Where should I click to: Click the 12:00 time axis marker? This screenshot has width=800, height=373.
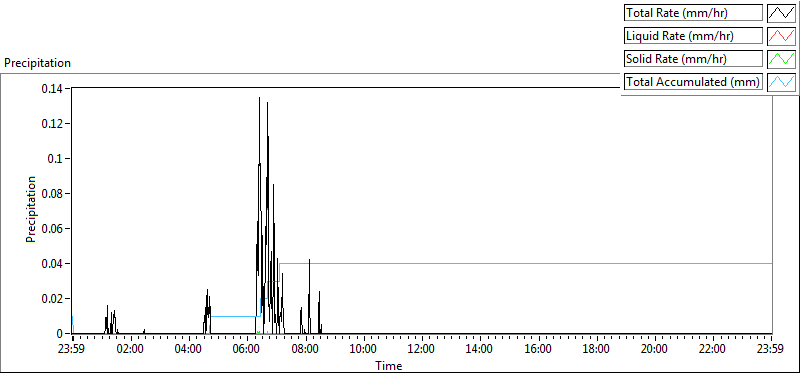coord(422,350)
